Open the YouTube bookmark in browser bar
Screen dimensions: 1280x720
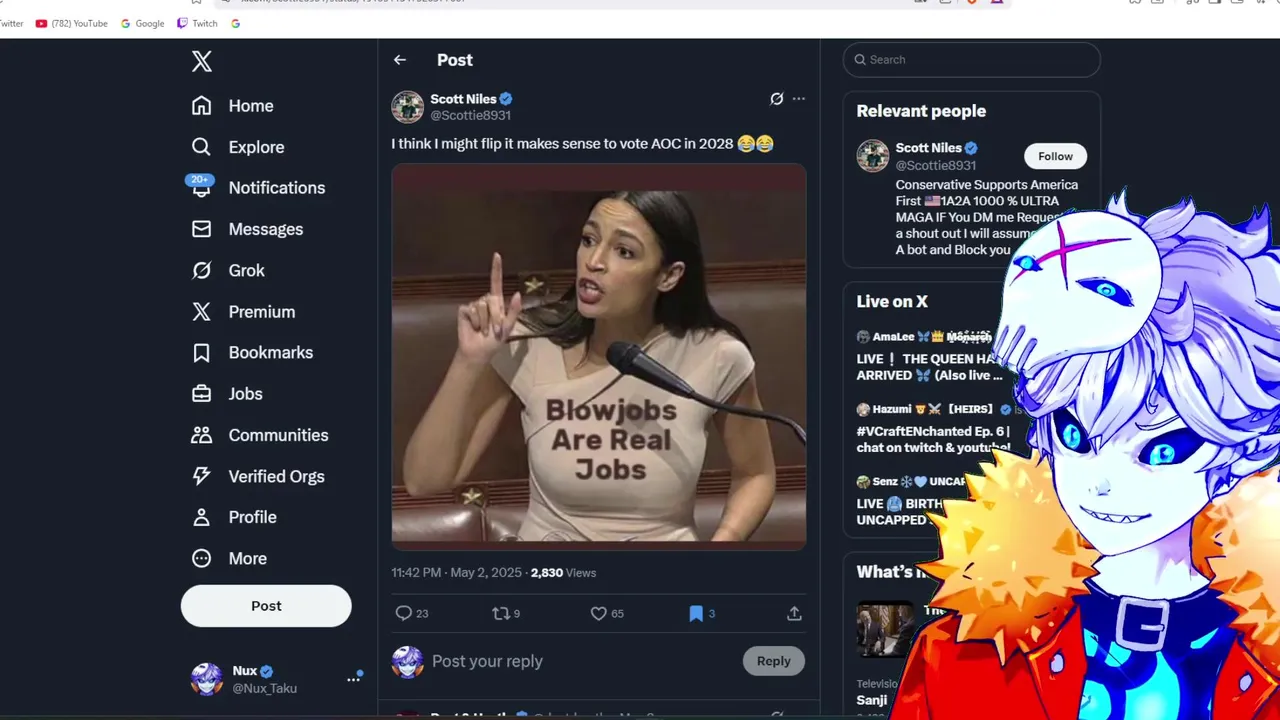coord(71,23)
